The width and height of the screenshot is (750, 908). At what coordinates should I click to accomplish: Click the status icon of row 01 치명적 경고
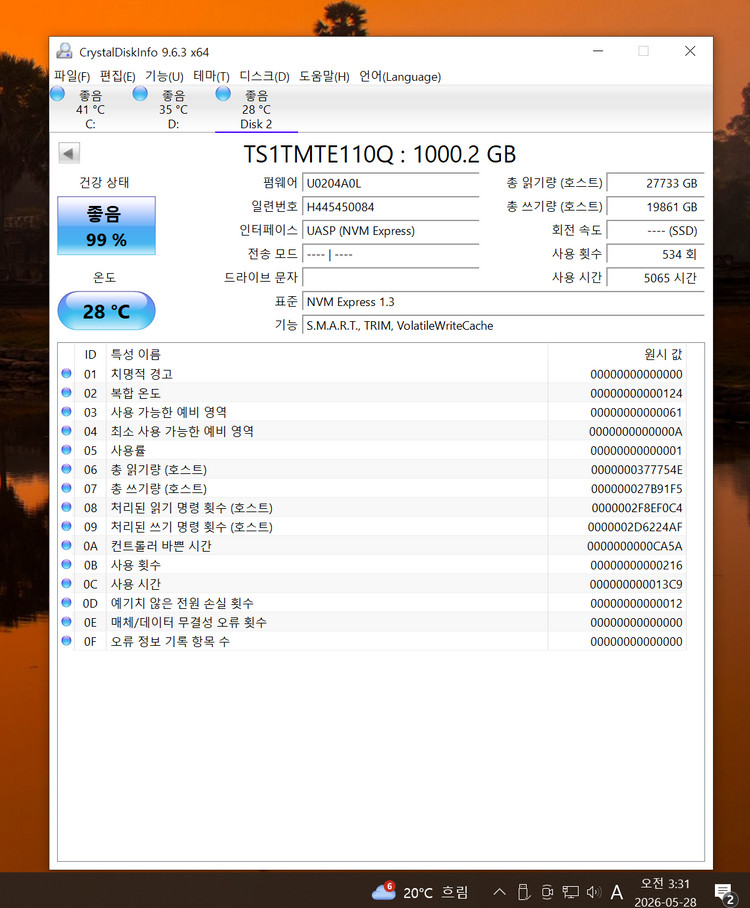pyautogui.click(x=67, y=374)
